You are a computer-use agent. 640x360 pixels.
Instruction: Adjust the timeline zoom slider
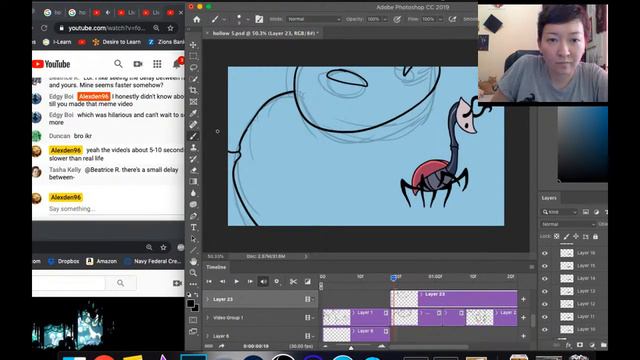[351, 347]
